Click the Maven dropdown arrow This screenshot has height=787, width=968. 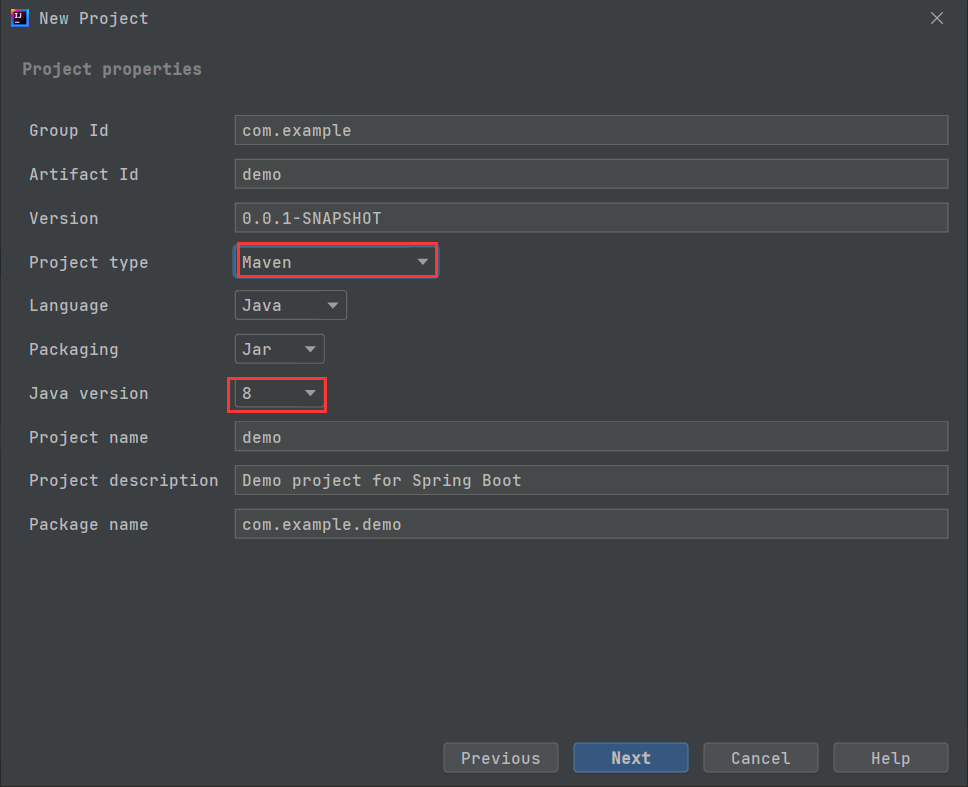423,262
